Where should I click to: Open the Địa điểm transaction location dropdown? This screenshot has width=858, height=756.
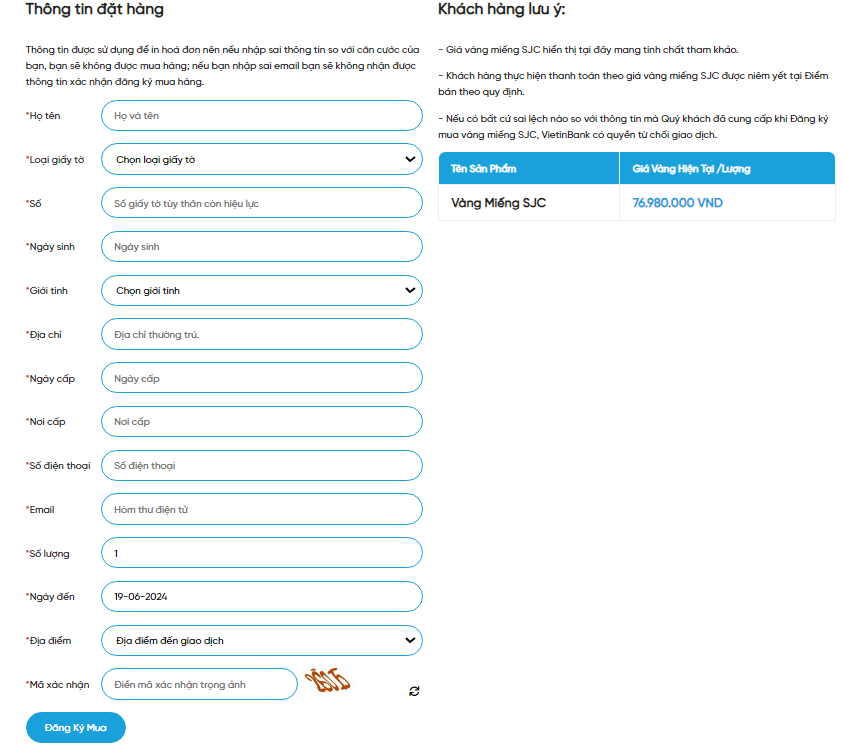pyautogui.click(x=262, y=640)
